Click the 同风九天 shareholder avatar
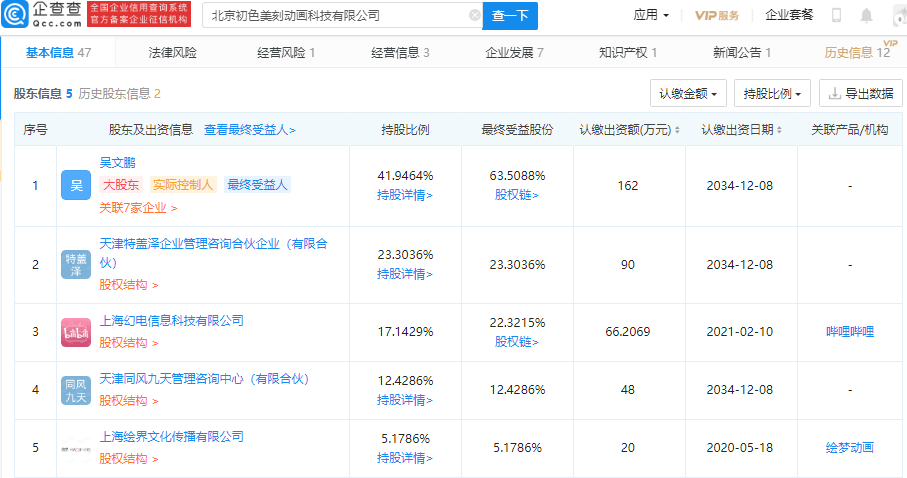The height and width of the screenshot is (478, 907). 76,390
